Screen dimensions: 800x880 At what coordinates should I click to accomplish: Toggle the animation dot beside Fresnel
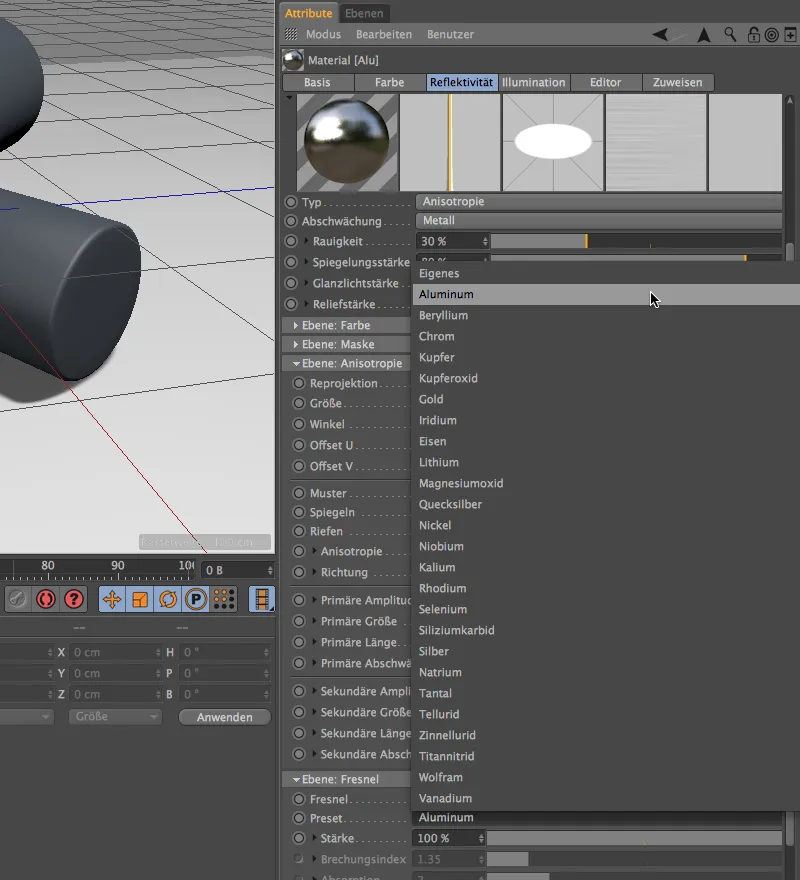click(299, 799)
